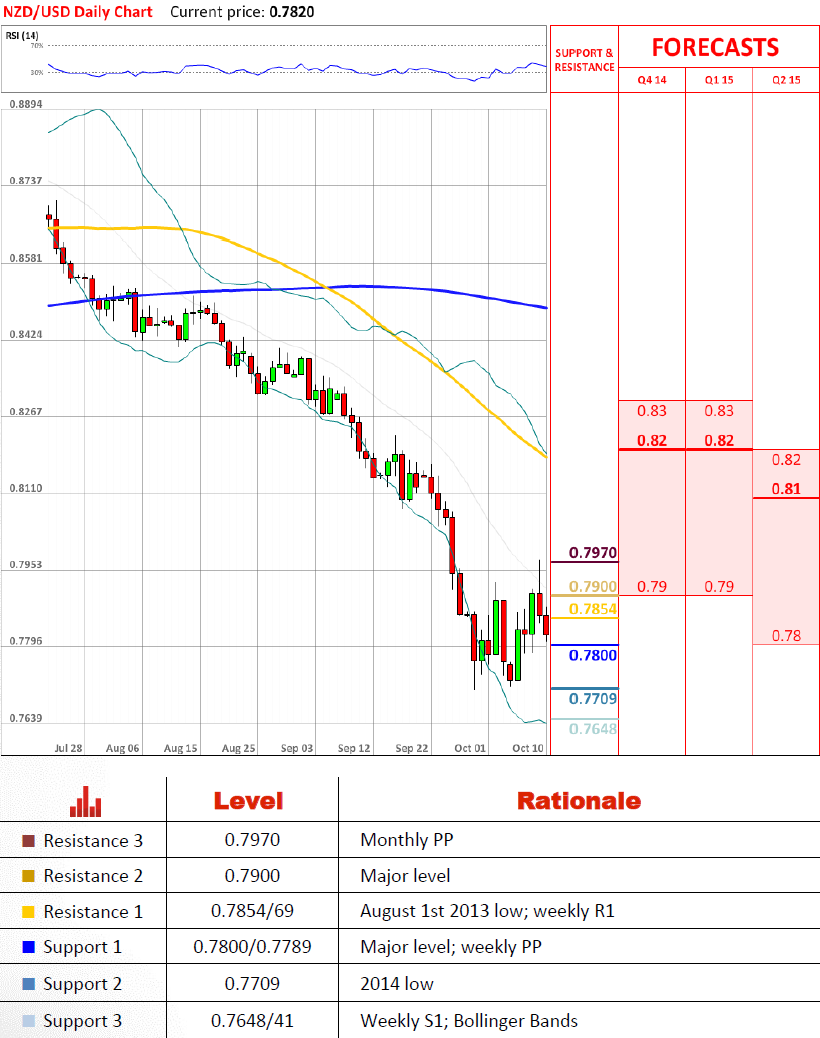This screenshot has height=1038, width=820.
Task: Click the 'Level' table column header
Action: (248, 801)
